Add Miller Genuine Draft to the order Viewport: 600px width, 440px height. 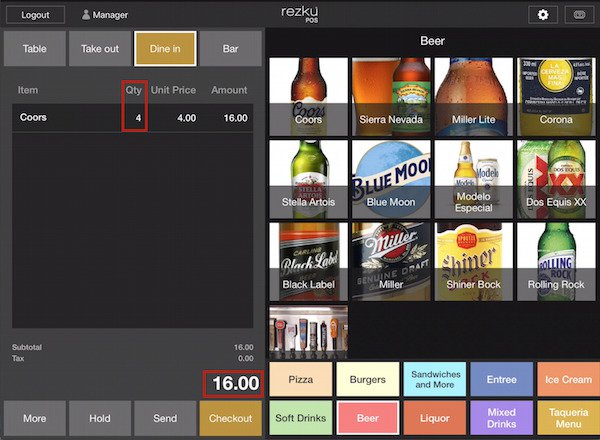[x=391, y=262]
